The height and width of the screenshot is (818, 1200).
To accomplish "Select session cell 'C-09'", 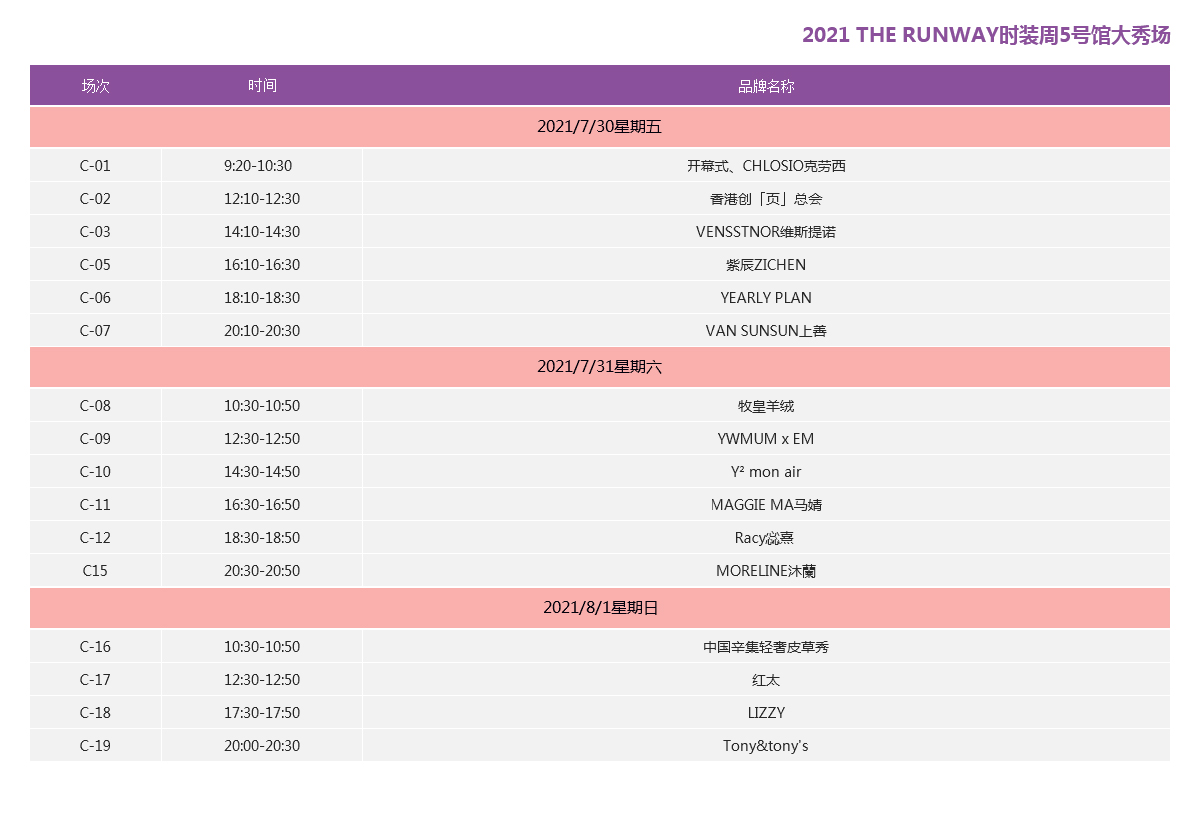I will pyautogui.click(x=96, y=439).
